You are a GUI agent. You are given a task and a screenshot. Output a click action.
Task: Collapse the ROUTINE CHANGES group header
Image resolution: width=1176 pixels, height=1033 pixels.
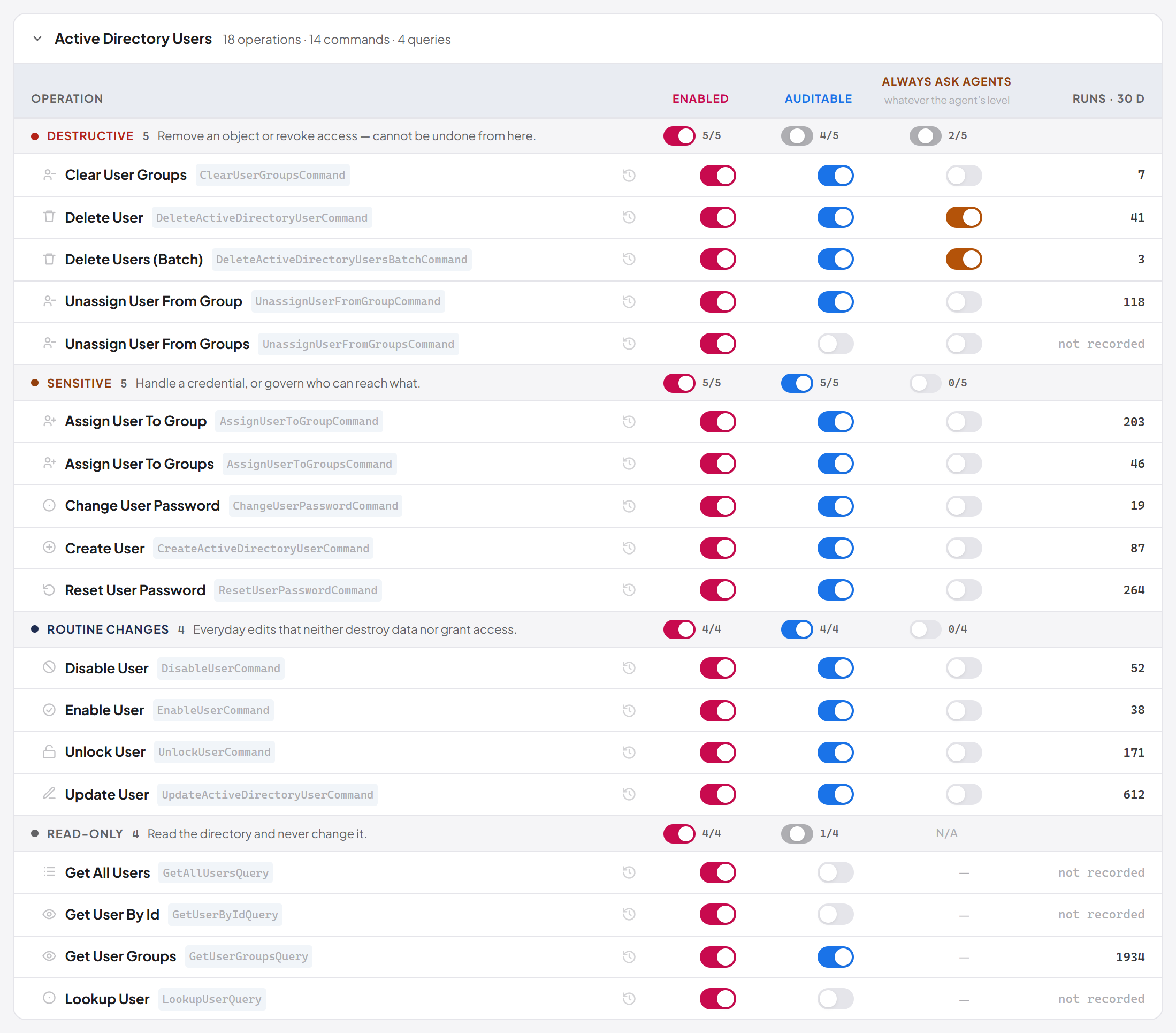(588, 629)
